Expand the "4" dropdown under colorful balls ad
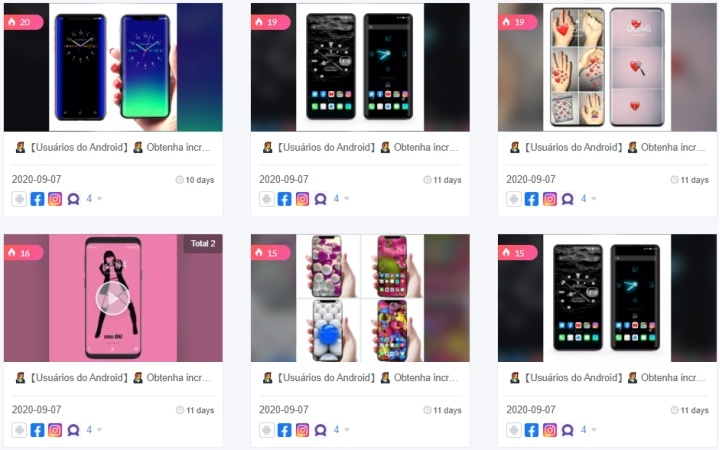 [x=341, y=430]
